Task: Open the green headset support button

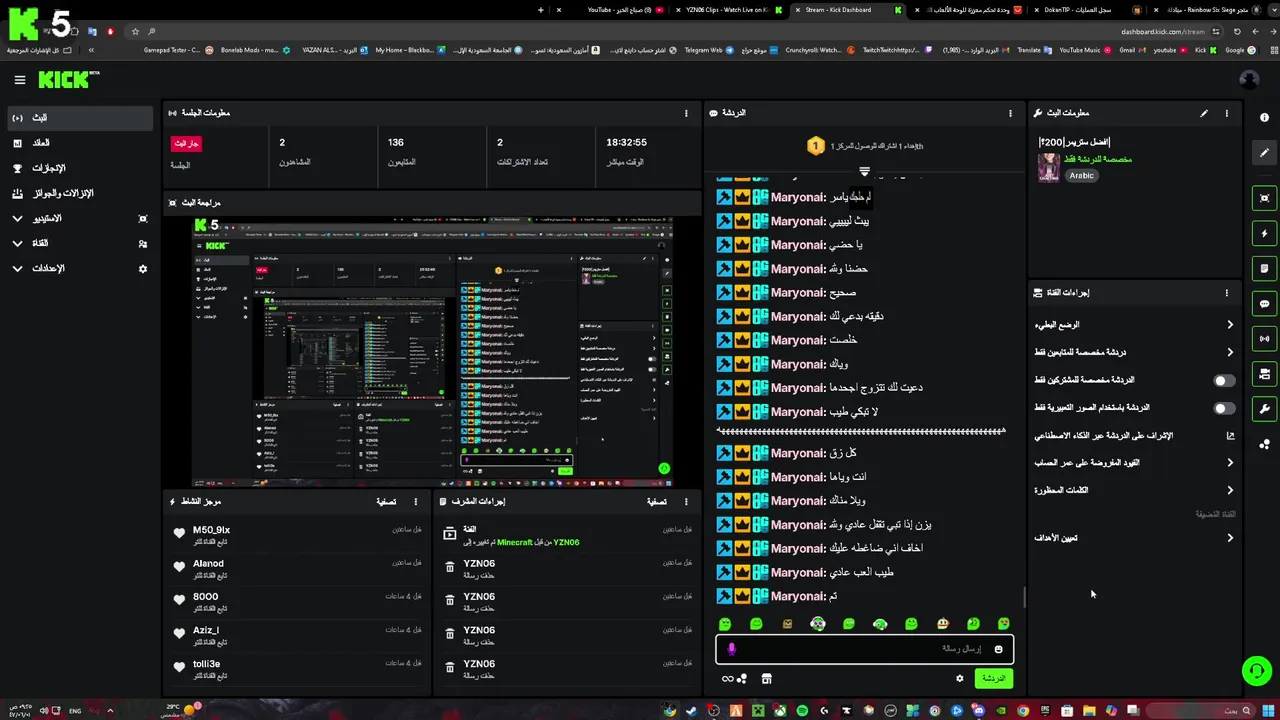Action: [x=1256, y=671]
